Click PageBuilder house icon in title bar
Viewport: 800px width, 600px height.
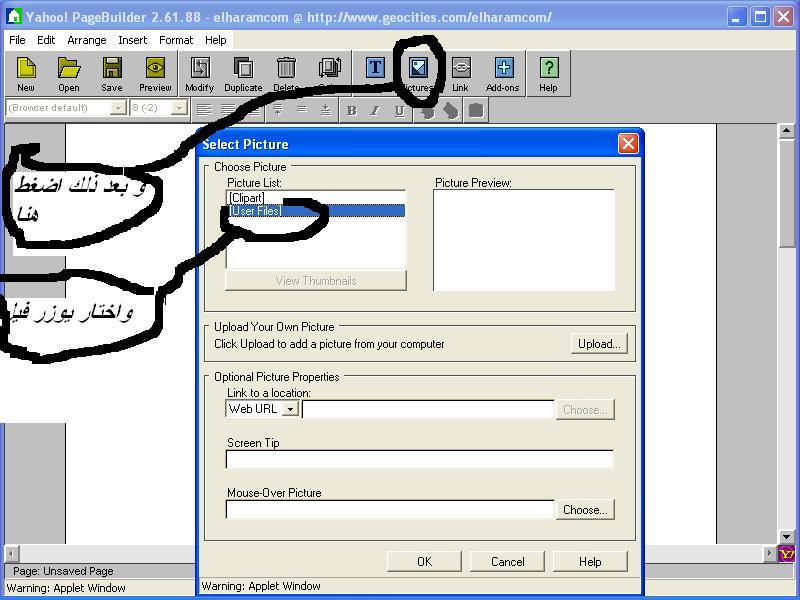(x=14, y=16)
